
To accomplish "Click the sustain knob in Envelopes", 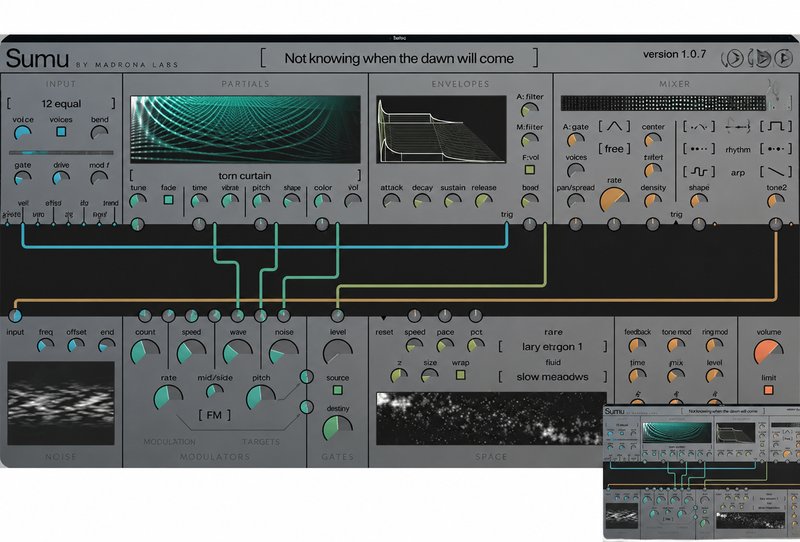I will (453, 201).
